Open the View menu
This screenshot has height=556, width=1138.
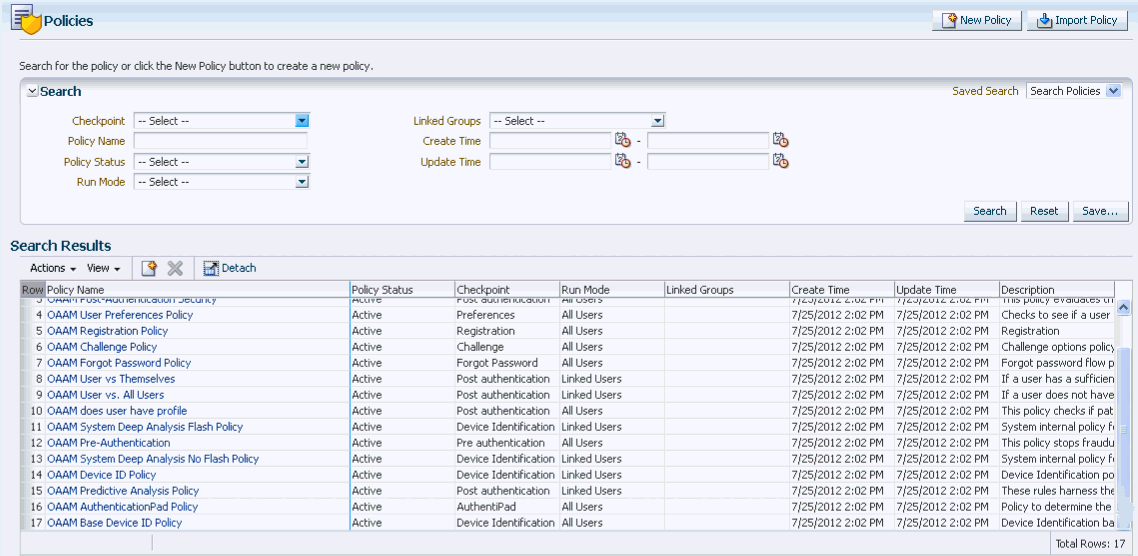click(x=104, y=268)
